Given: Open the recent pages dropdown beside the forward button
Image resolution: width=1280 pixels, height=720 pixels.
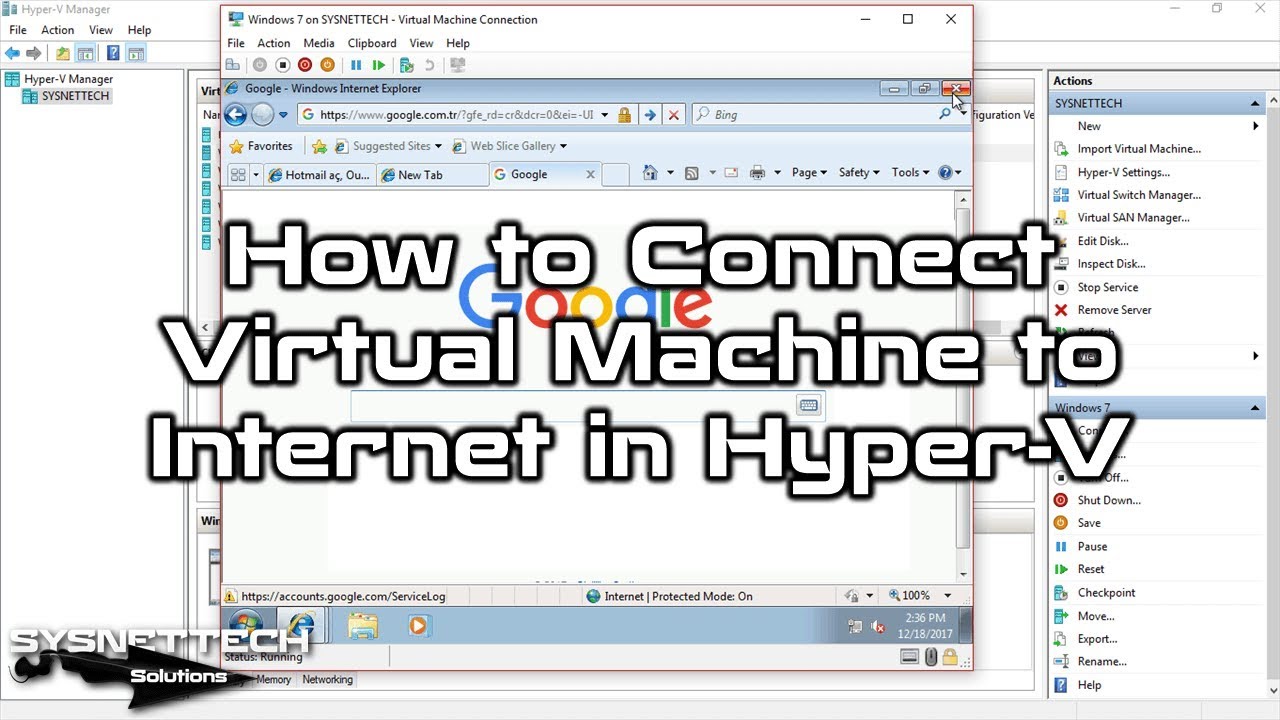Looking at the screenshot, I should (x=283, y=115).
